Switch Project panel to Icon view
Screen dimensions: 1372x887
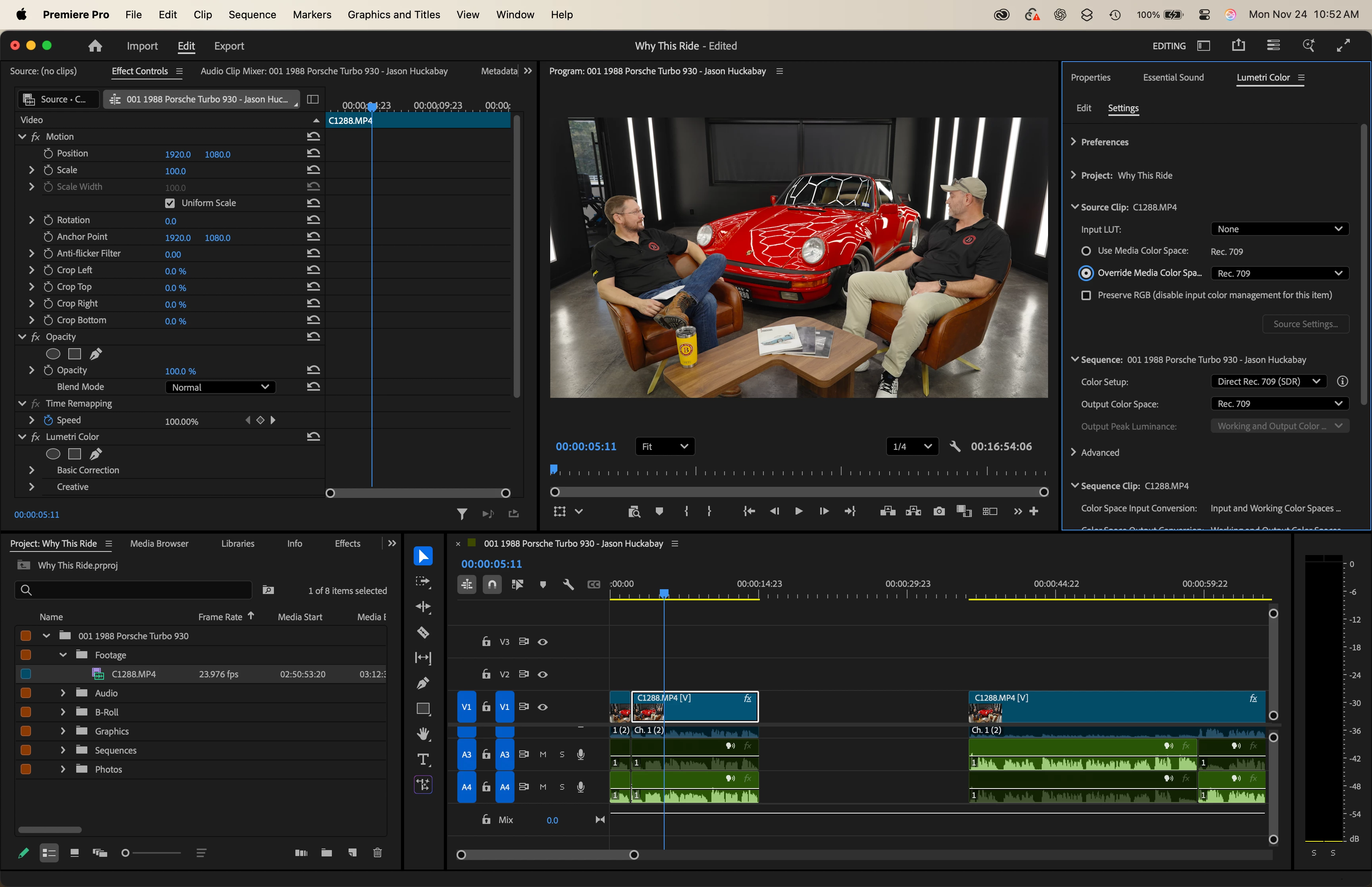tap(74, 853)
